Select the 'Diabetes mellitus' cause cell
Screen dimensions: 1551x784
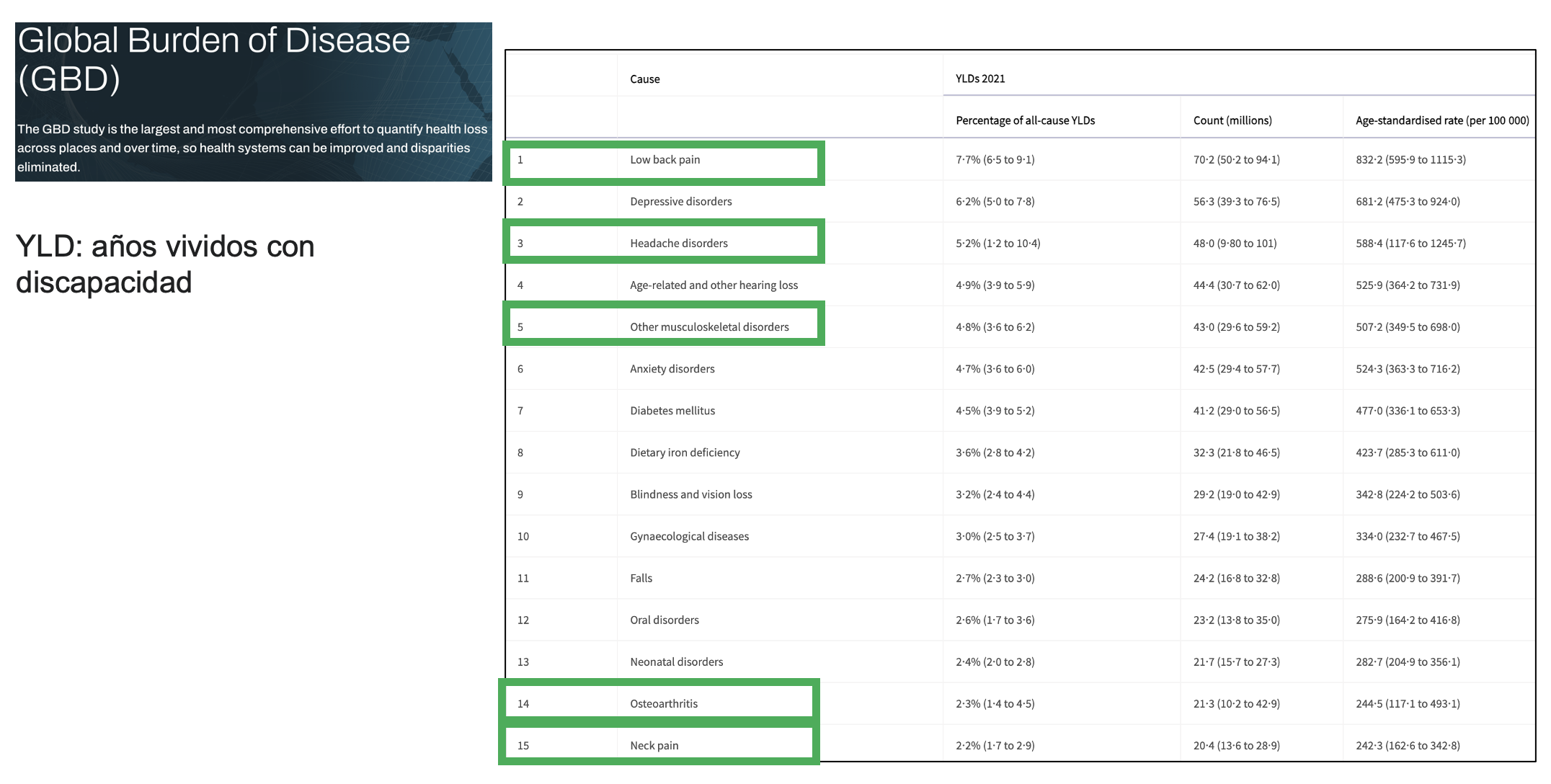(672, 411)
